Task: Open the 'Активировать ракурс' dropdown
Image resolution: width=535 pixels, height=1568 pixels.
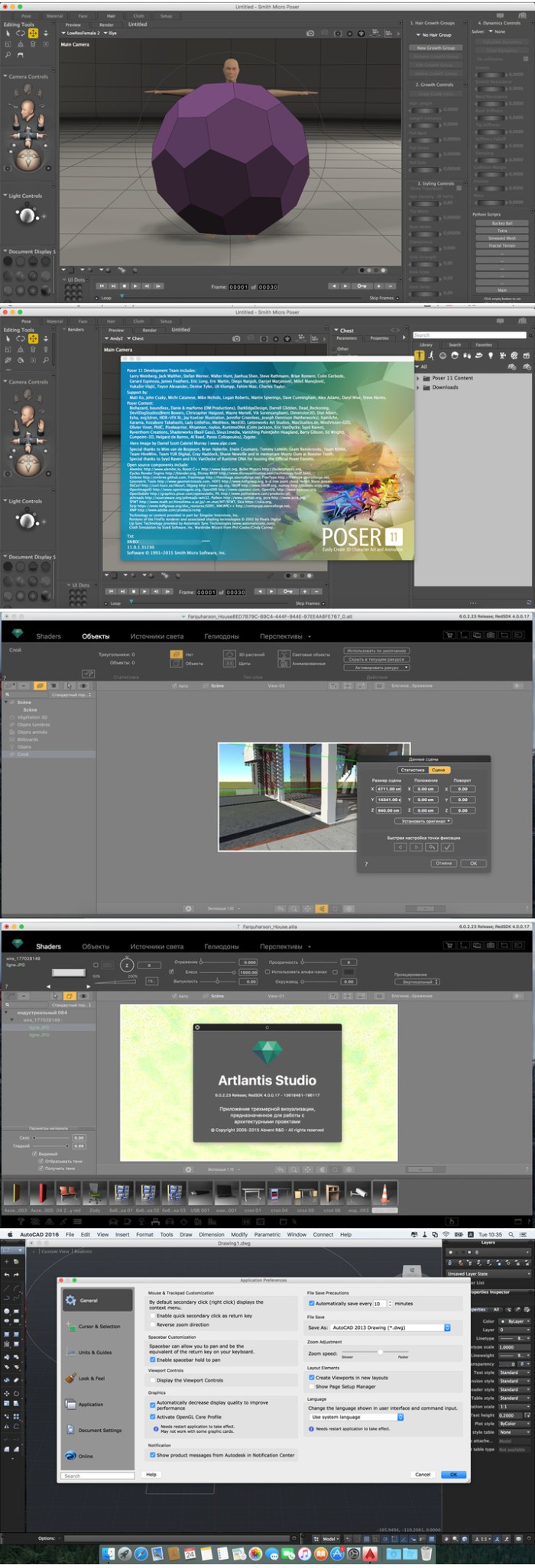Action: (377, 668)
